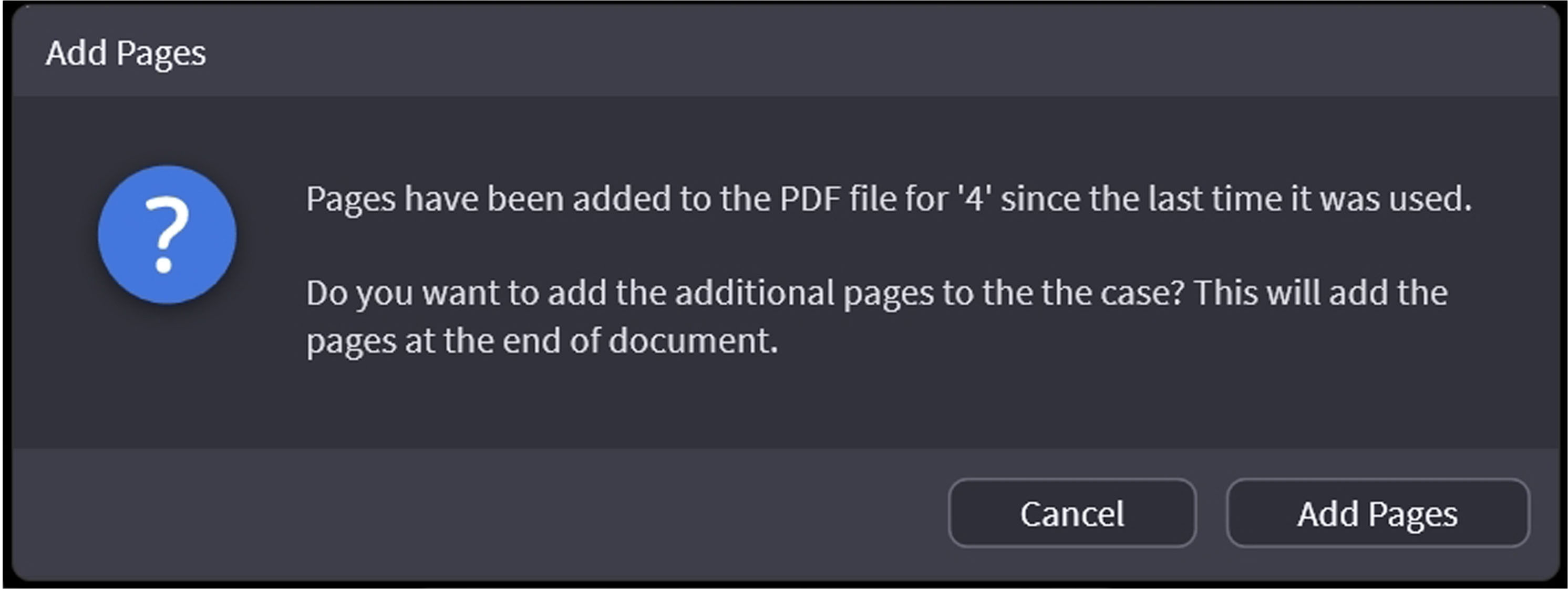Click the quoted '4' file name in message
This screenshot has height=591, width=1568.
tap(974, 199)
